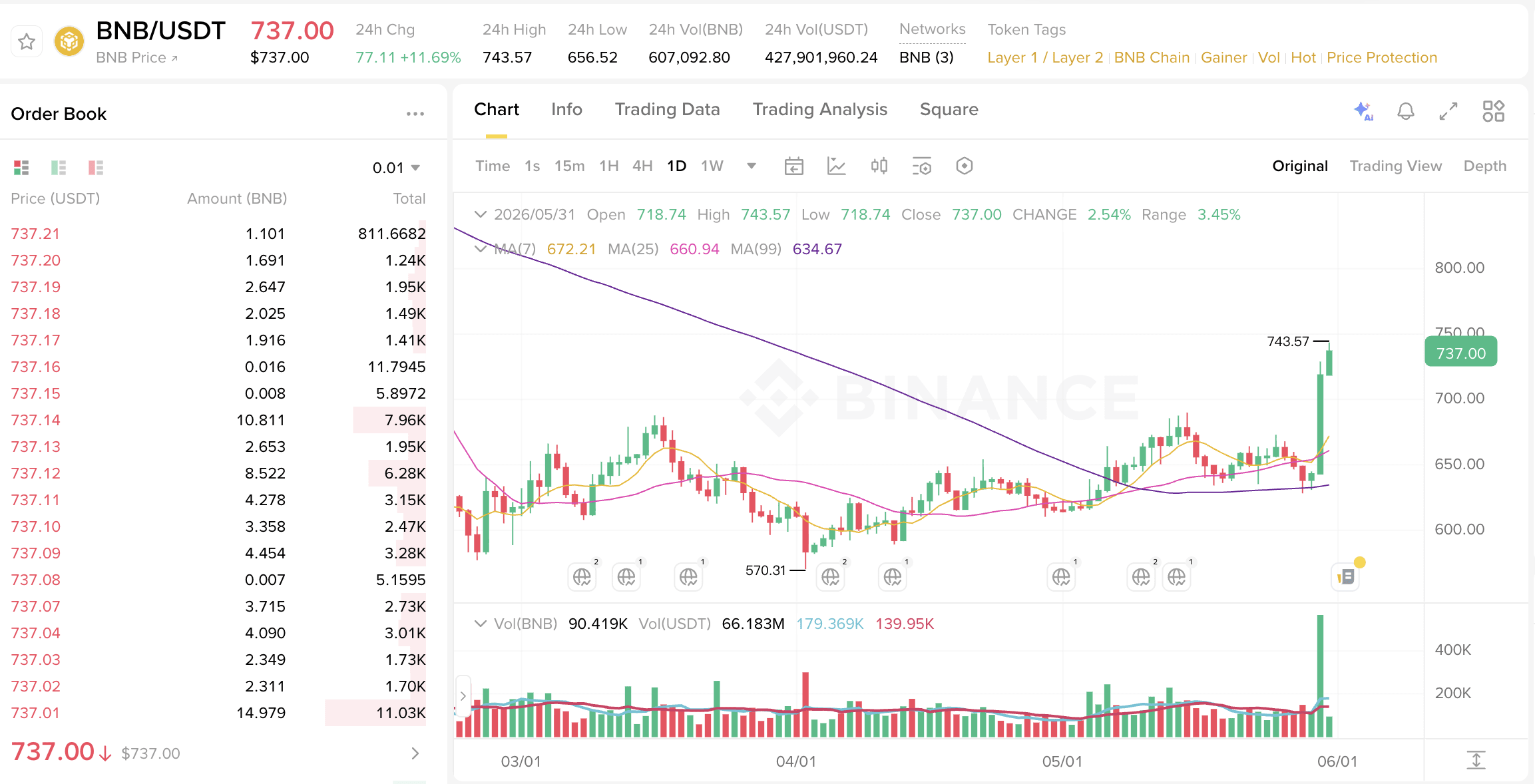Switch to the Chart tab

(x=497, y=109)
